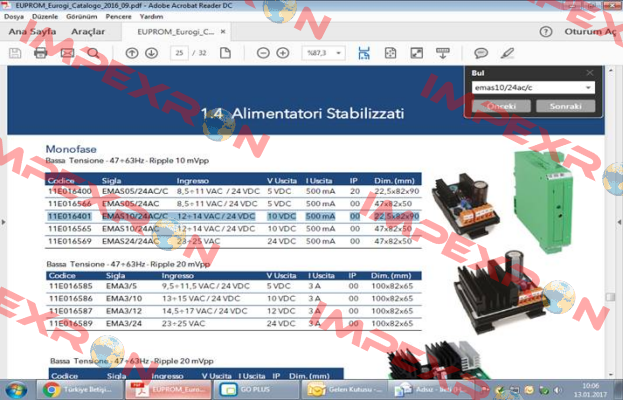Close the EUPROM document tab
Viewport: 623px width, 400px height.
click(223, 32)
